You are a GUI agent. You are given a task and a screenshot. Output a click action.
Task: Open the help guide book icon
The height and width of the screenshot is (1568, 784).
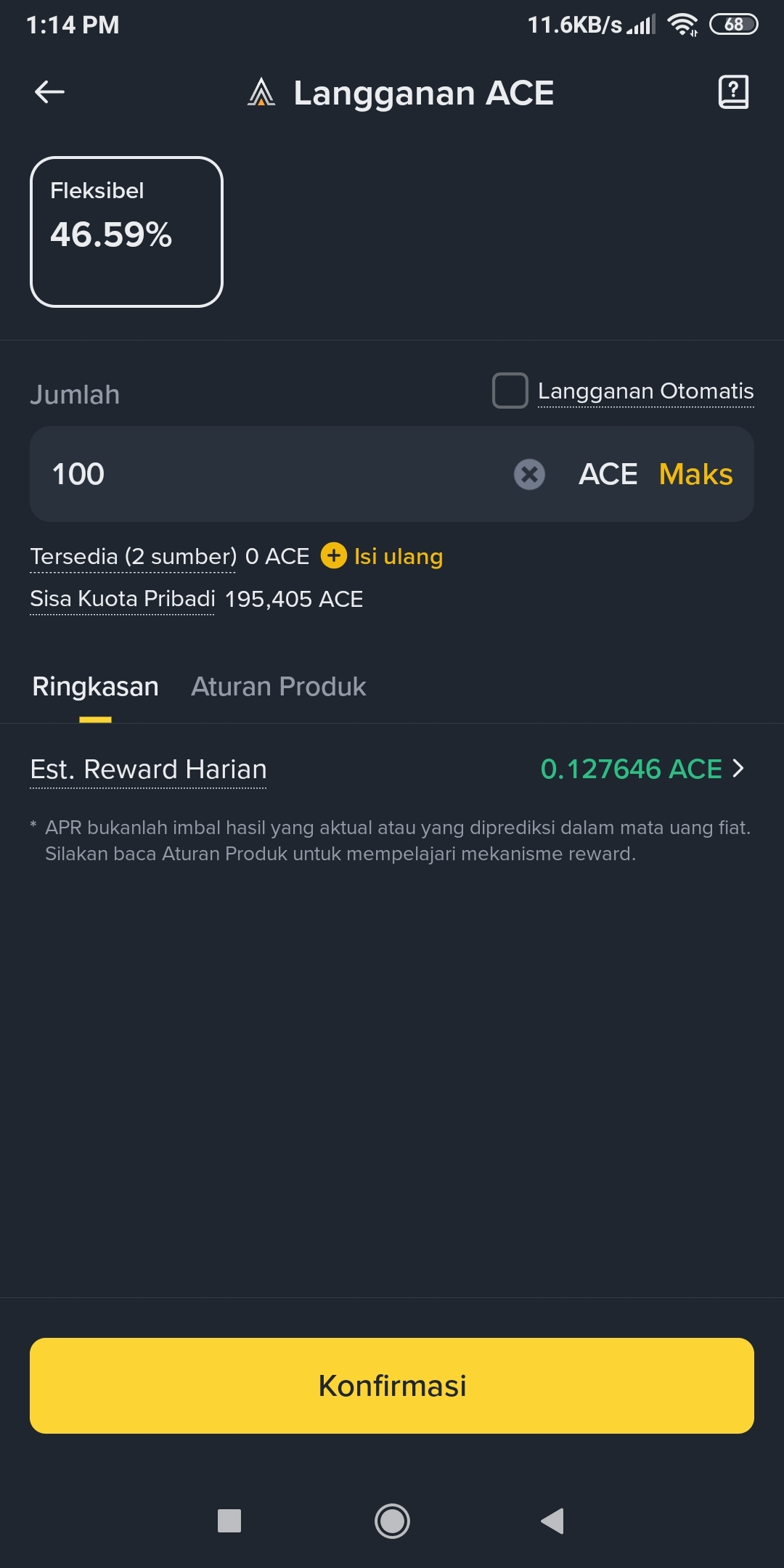click(x=733, y=92)
